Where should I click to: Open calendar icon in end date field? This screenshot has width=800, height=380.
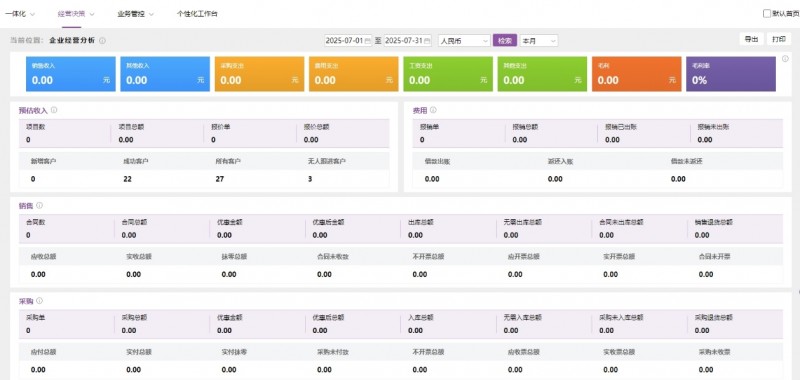(427, 41)
